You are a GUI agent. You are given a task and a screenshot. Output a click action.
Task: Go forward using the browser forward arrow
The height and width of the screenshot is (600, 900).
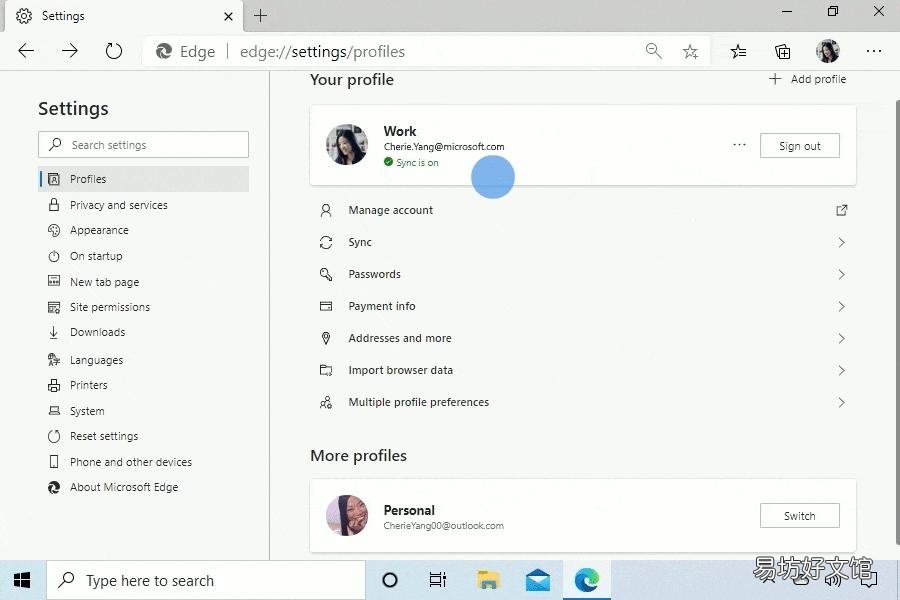[70, 51]
